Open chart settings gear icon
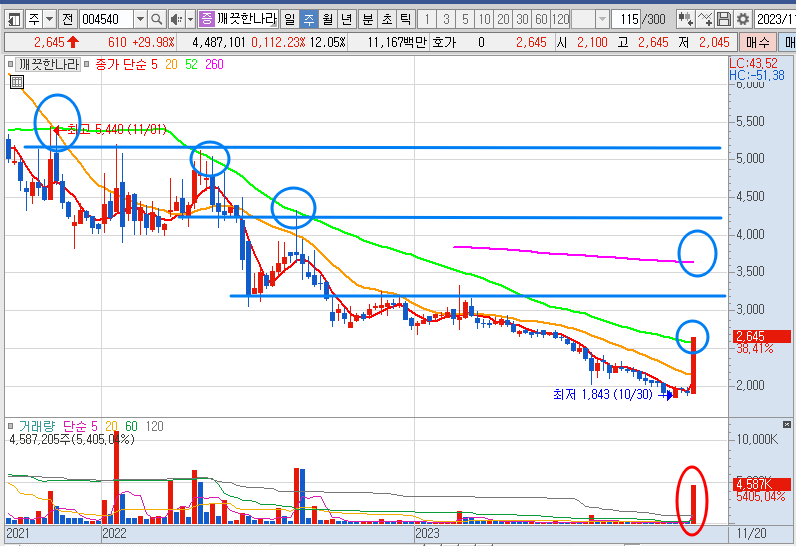 (x=742, y=19)
